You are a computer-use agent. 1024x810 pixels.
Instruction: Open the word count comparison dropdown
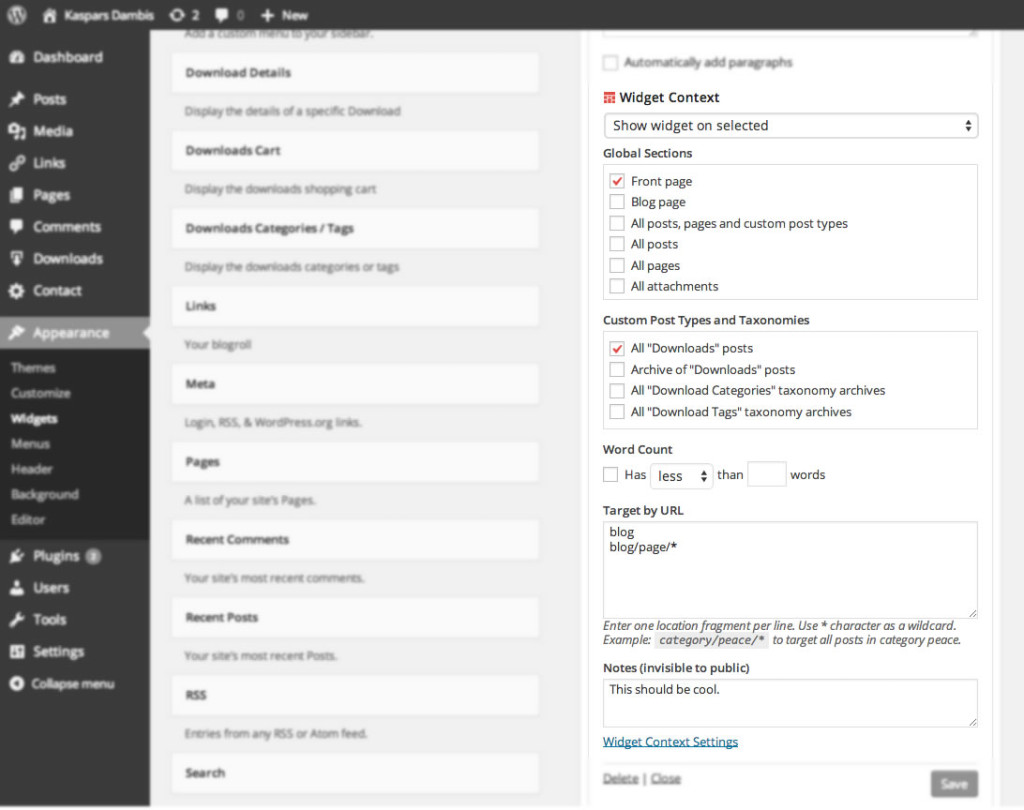click(681, 476)
